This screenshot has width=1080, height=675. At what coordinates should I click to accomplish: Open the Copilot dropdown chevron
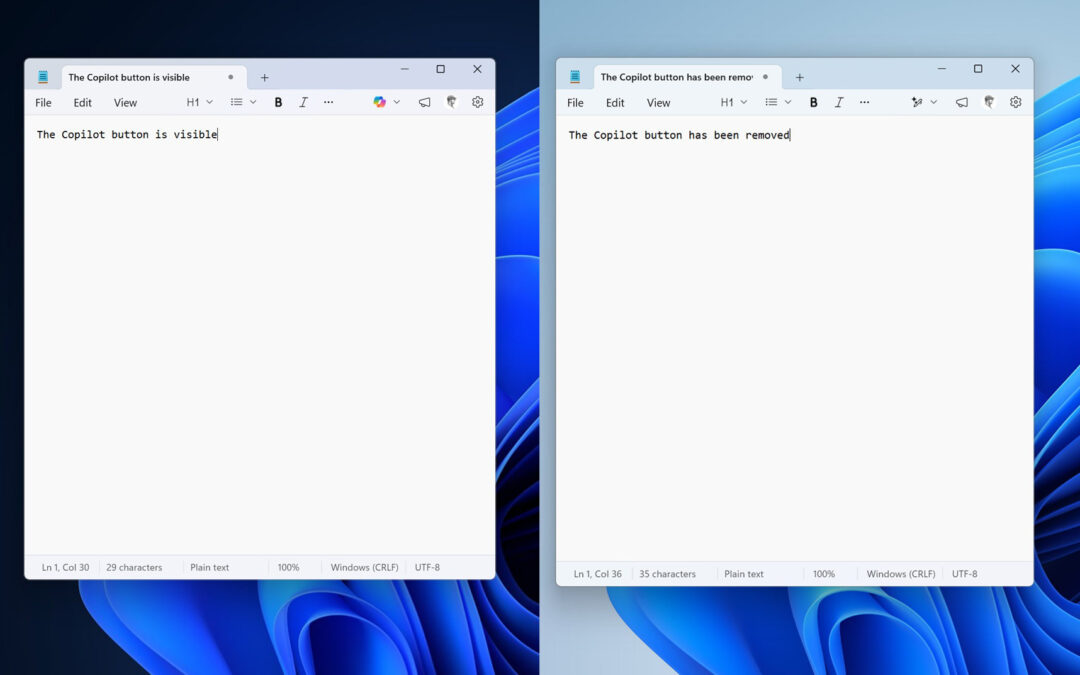click(396, 101)
